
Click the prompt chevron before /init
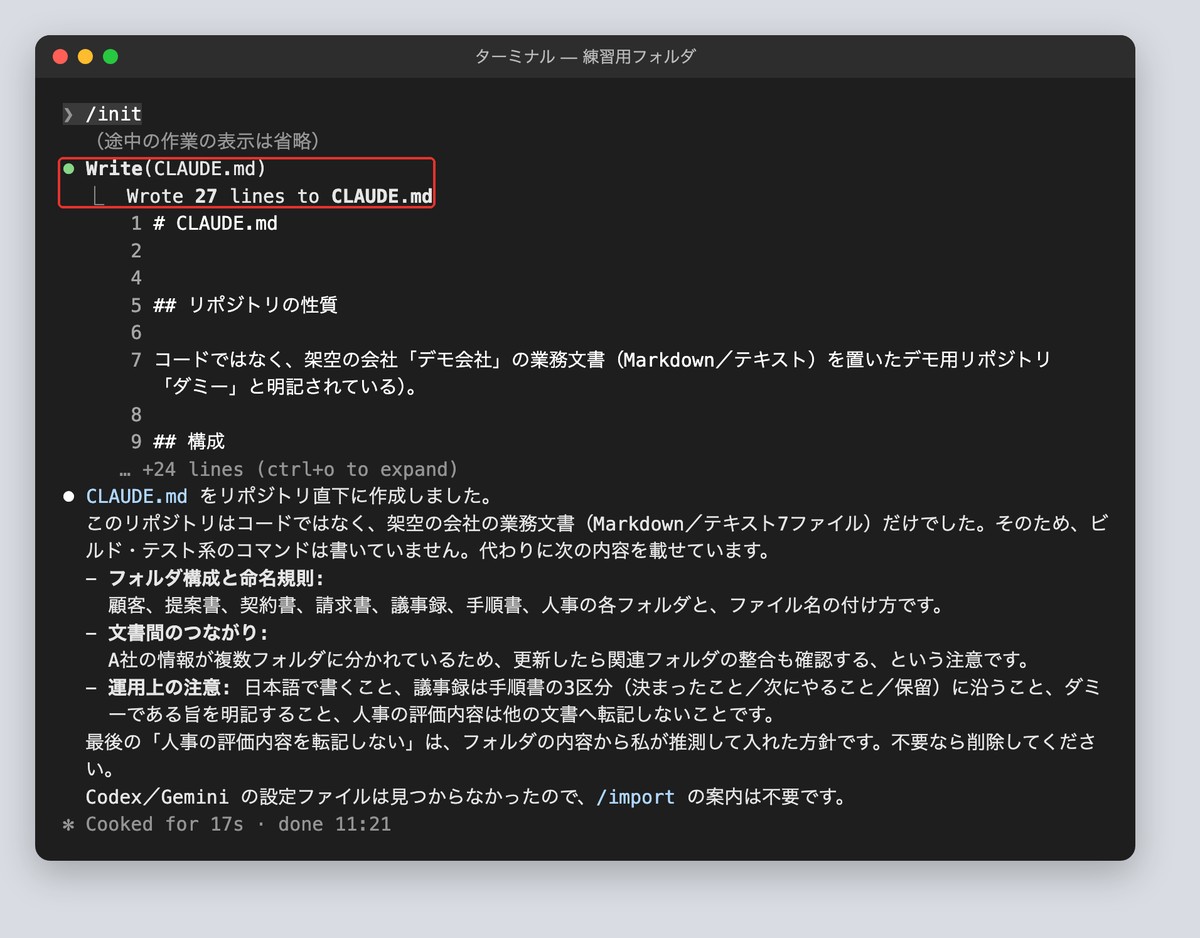(x=68, y=114)
